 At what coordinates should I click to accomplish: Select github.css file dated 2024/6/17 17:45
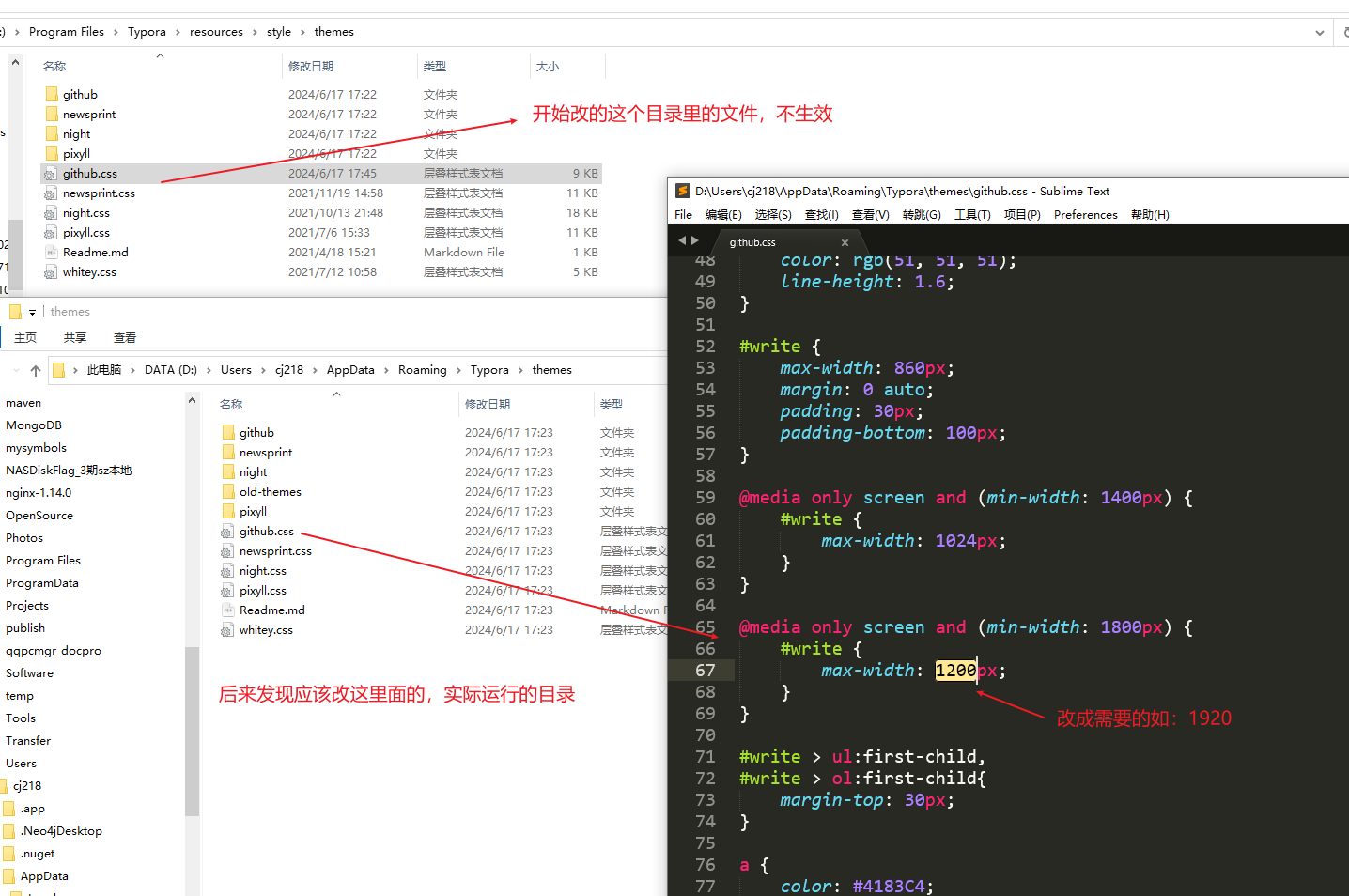[322, 173]
